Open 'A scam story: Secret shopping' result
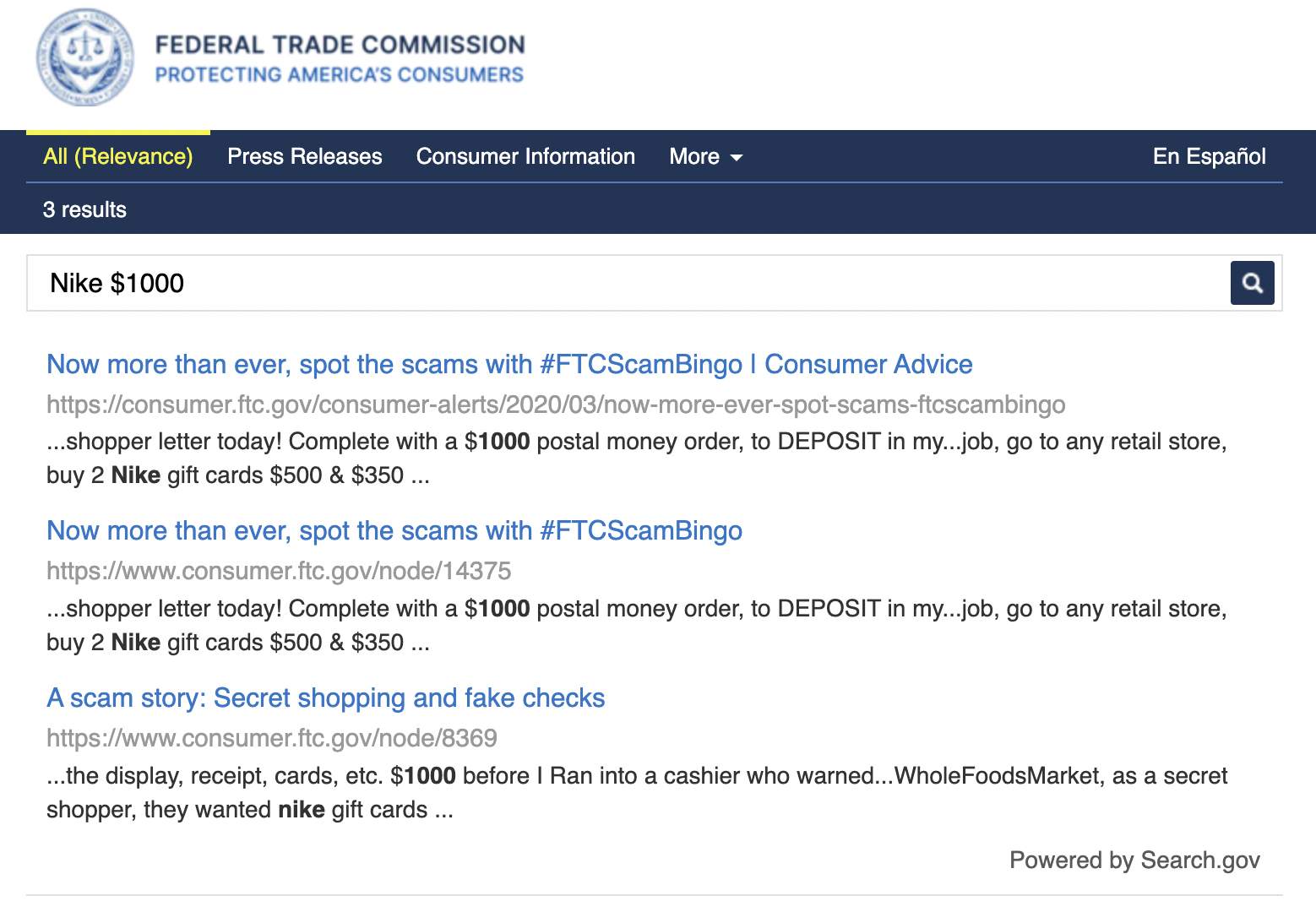1316x912 pixels. click(325, 698)
